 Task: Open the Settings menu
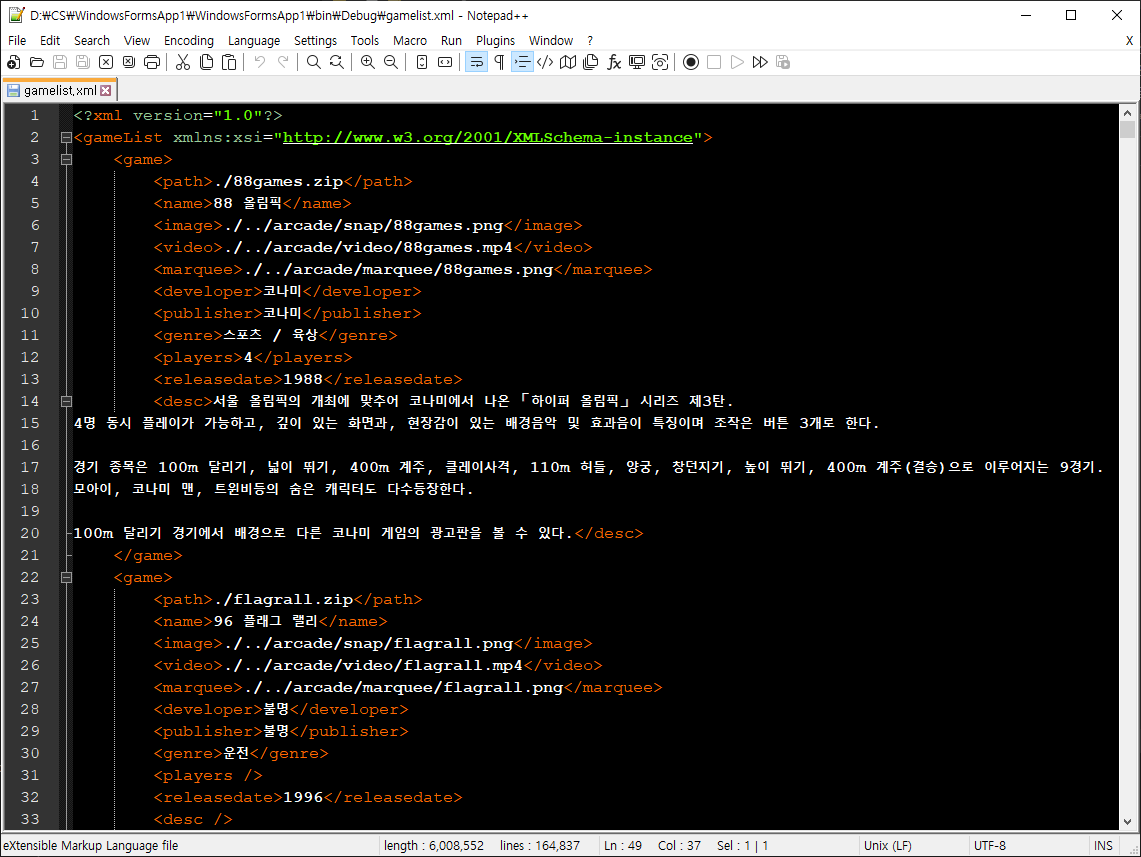[x=315, y=41]
